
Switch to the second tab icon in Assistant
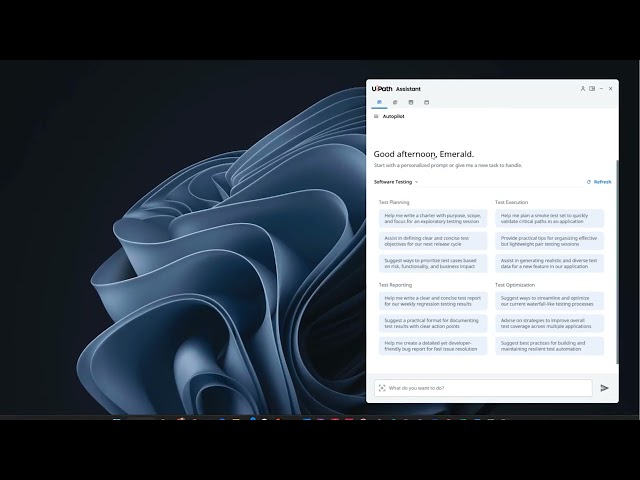tap(395, 102)
